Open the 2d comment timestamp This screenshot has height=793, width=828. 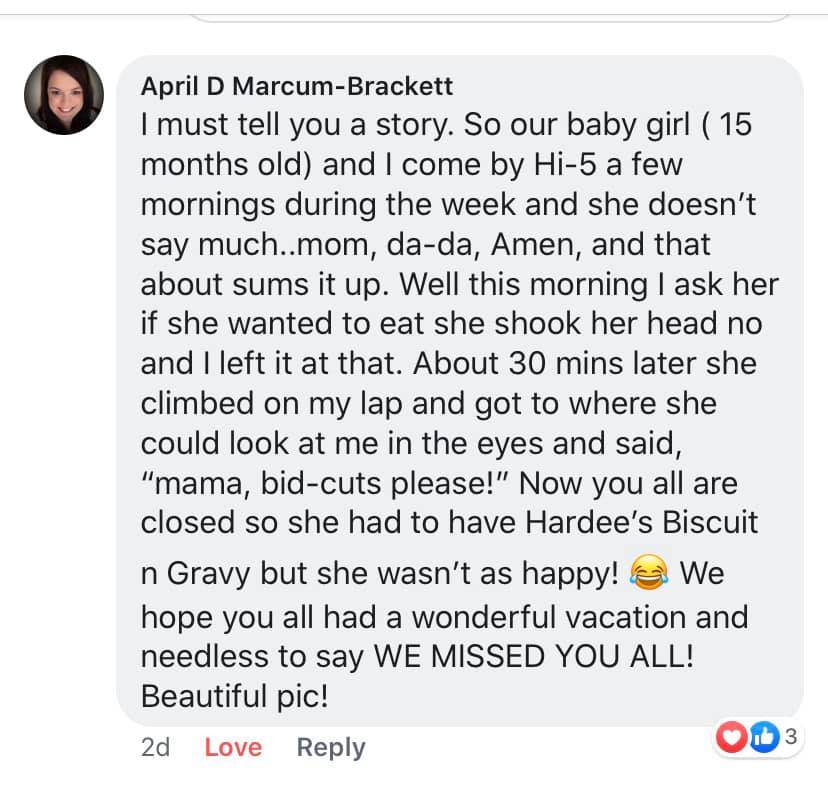[156, 747]
